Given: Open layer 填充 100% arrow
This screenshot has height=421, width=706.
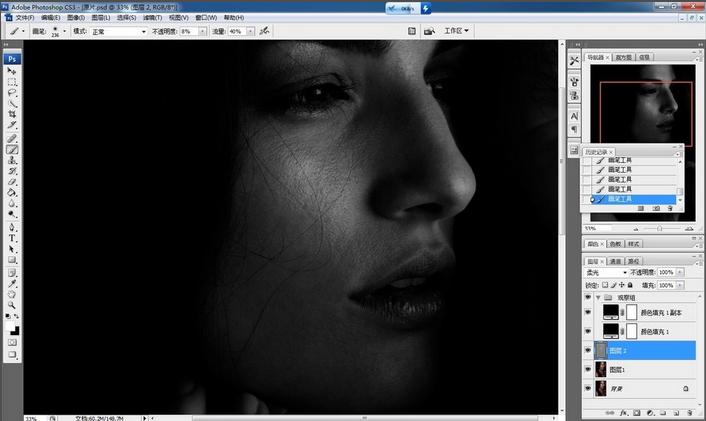Looking at the screenshot, I should pos(680,285).
